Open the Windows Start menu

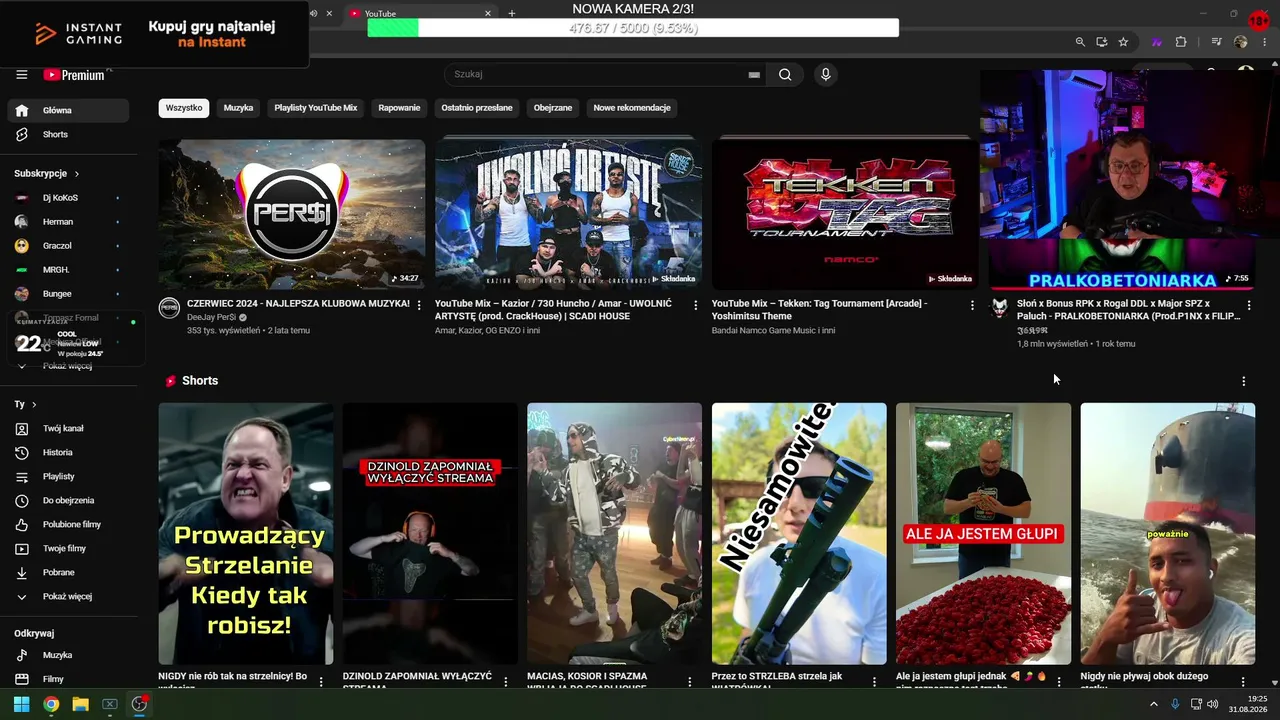(21, 704)
